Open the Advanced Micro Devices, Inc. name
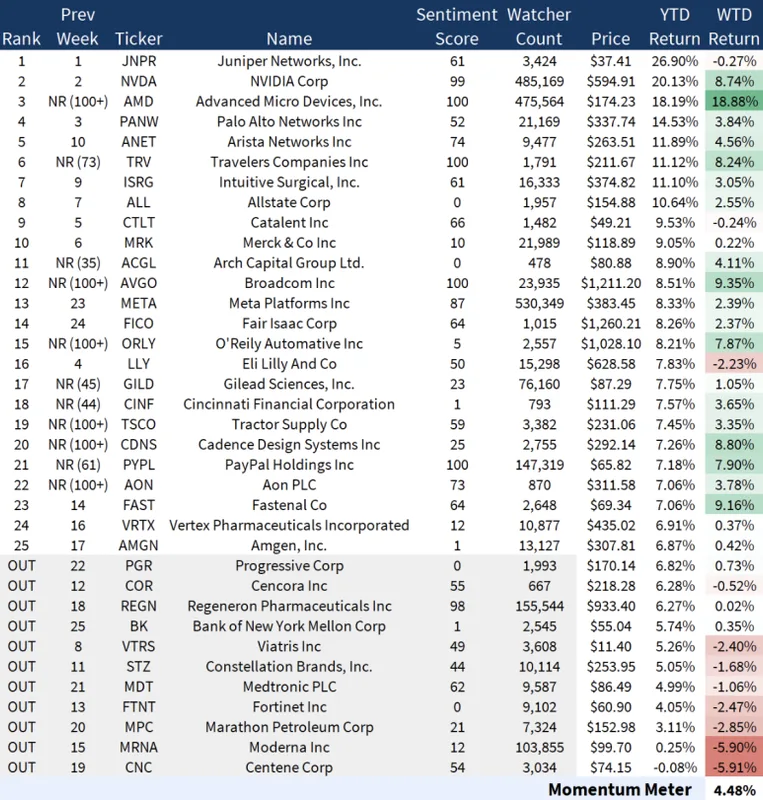 [289, 101]
